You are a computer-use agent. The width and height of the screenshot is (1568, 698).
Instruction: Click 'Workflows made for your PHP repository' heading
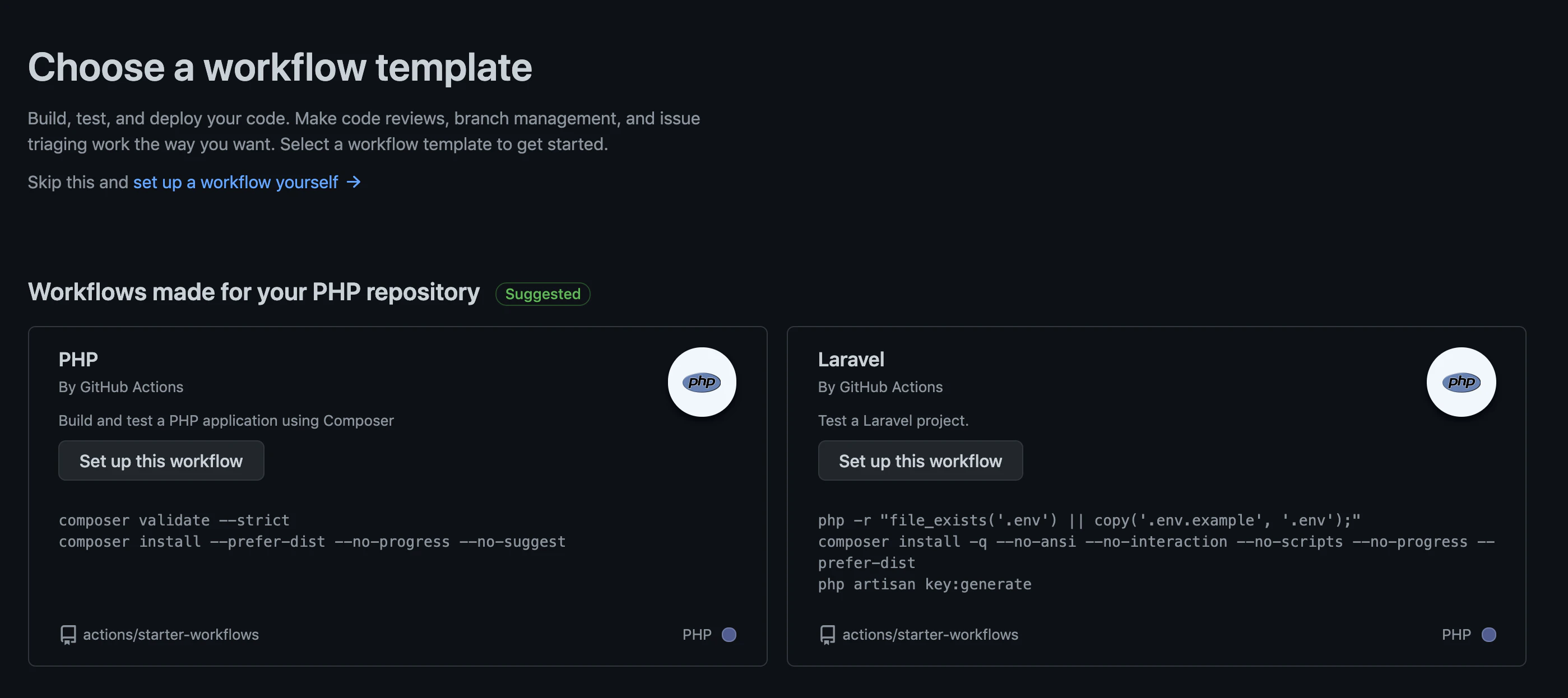pyautogui.click(x=254, y=292)
